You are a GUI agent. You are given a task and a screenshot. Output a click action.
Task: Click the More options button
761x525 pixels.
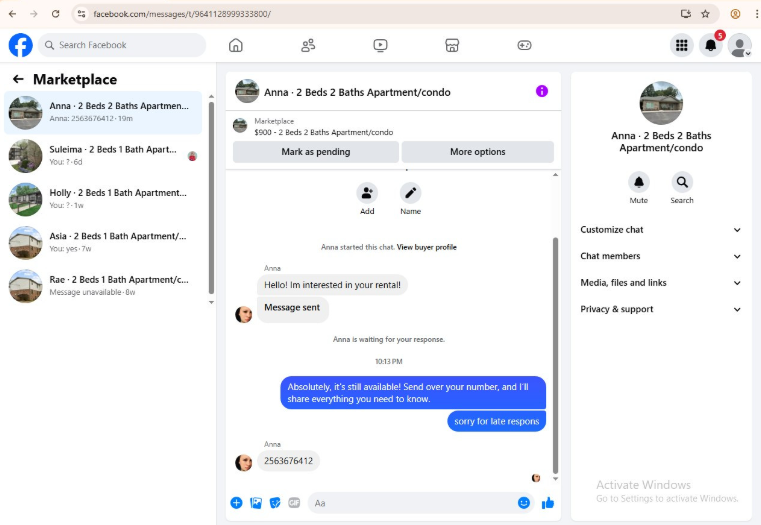[478, 152]
